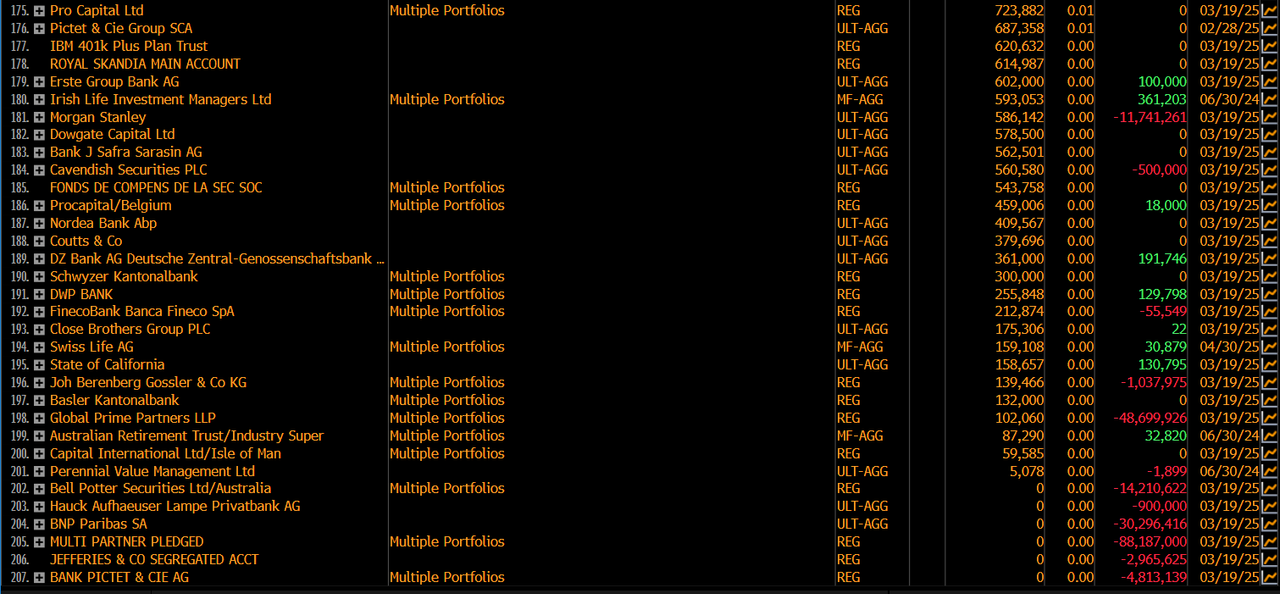
Task: Open the chart icon for IBM 401k Plus Plan Trust
Action: (x=1270, y=46)
